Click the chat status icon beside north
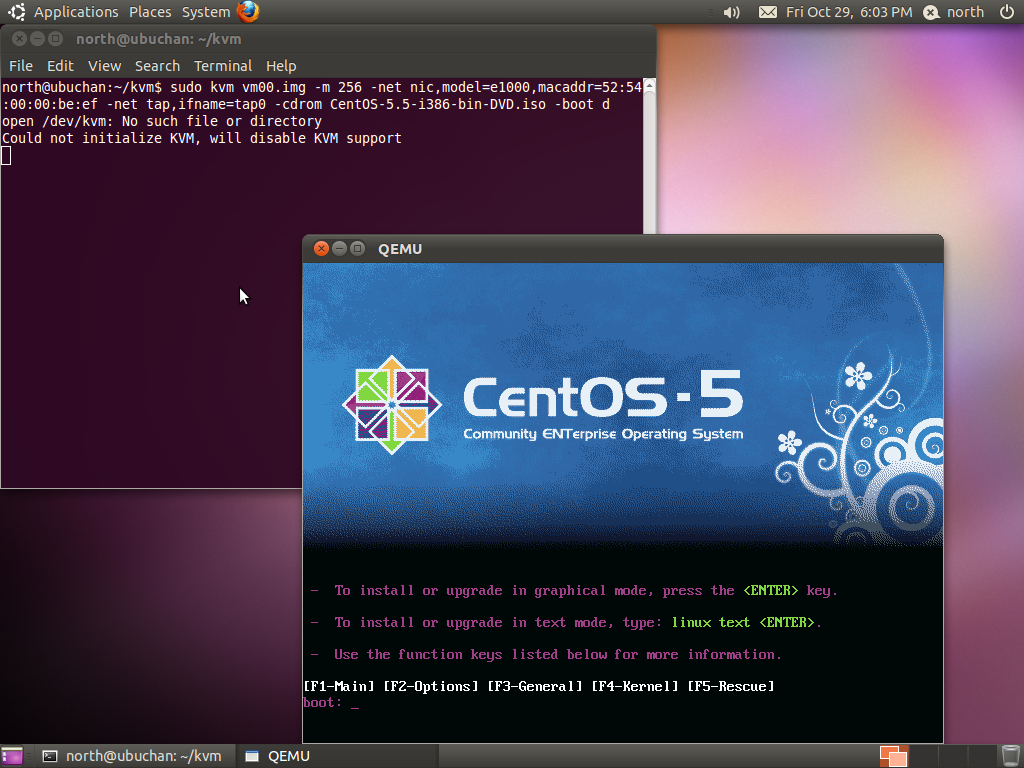 pos(931,12)
